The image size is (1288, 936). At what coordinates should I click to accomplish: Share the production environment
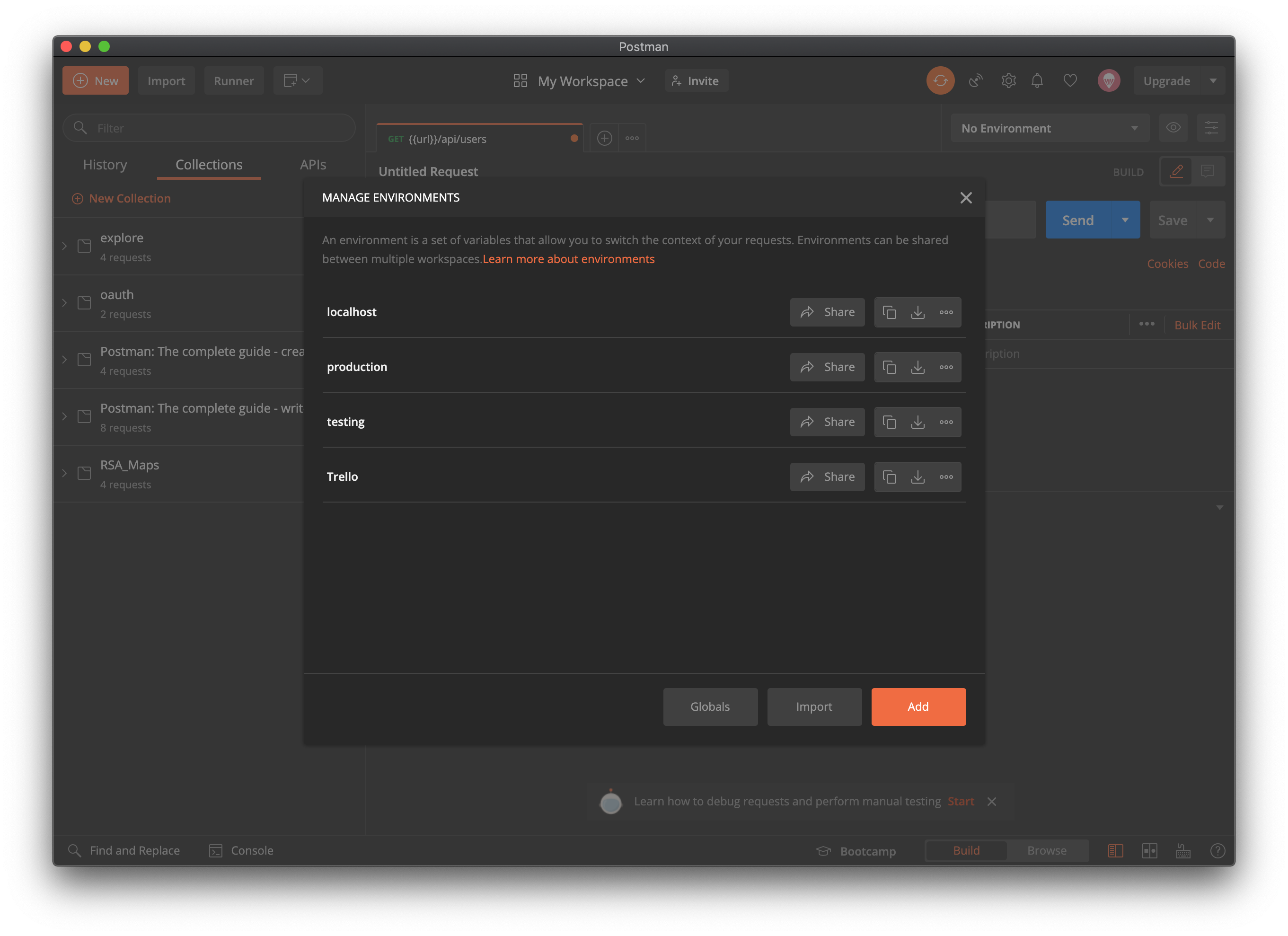pyautogui.click(x=827, y=367)
